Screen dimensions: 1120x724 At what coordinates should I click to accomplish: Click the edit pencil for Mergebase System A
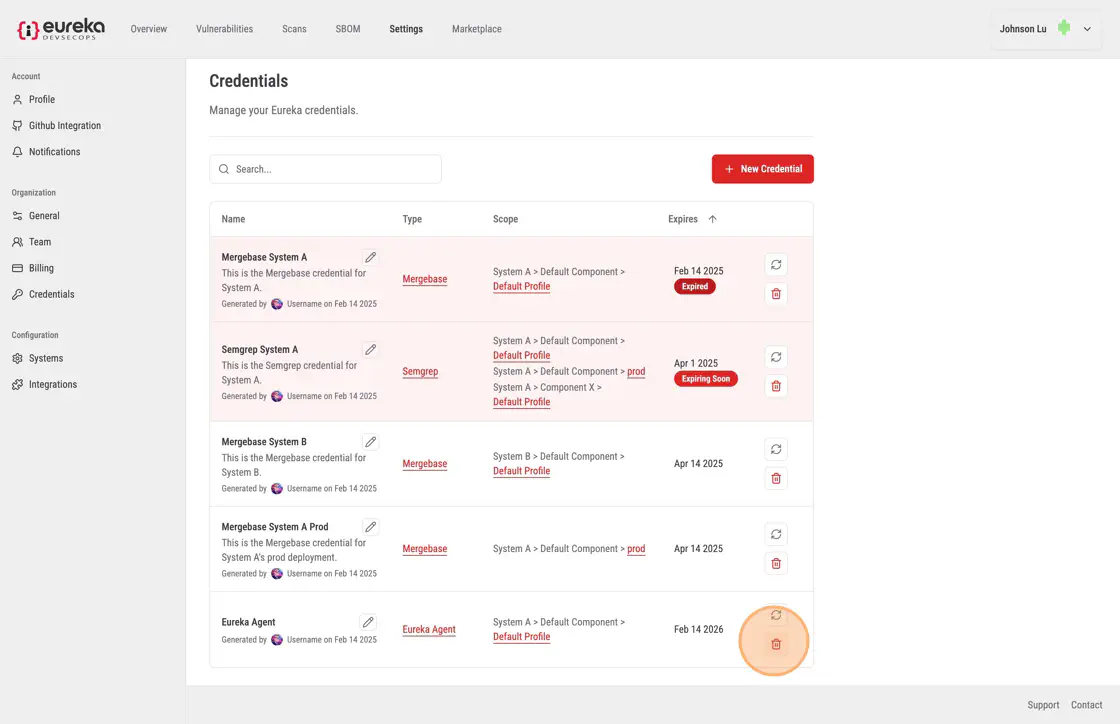370,257
